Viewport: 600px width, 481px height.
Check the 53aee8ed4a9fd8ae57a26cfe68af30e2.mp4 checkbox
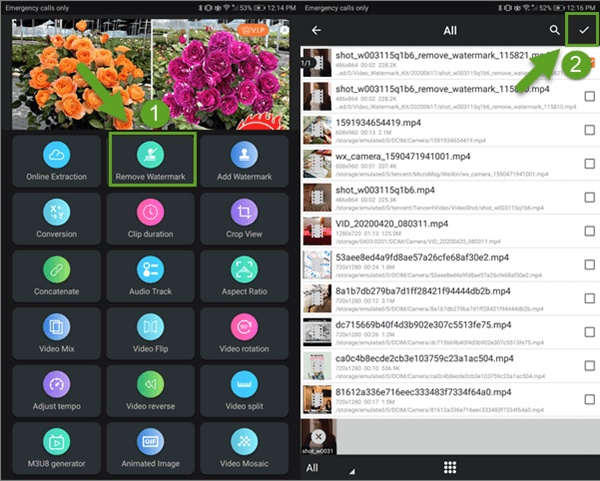coord(590,265)
